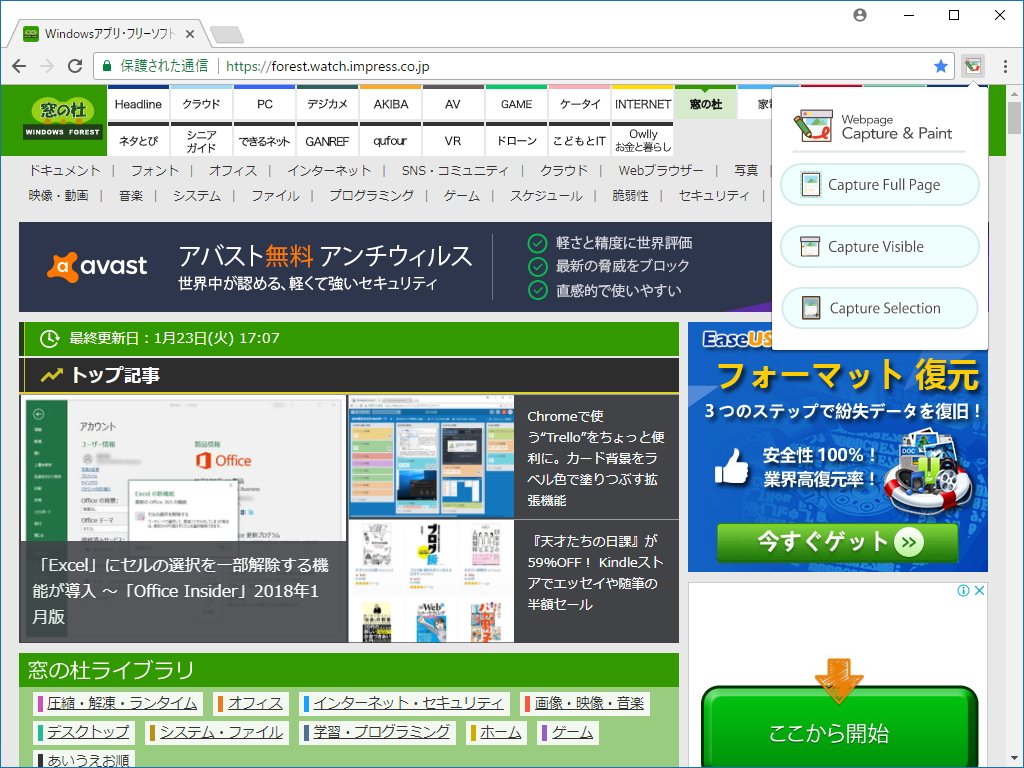Select Capture Visible in the extension popup

pyautogui.click(x=879, y=246)
